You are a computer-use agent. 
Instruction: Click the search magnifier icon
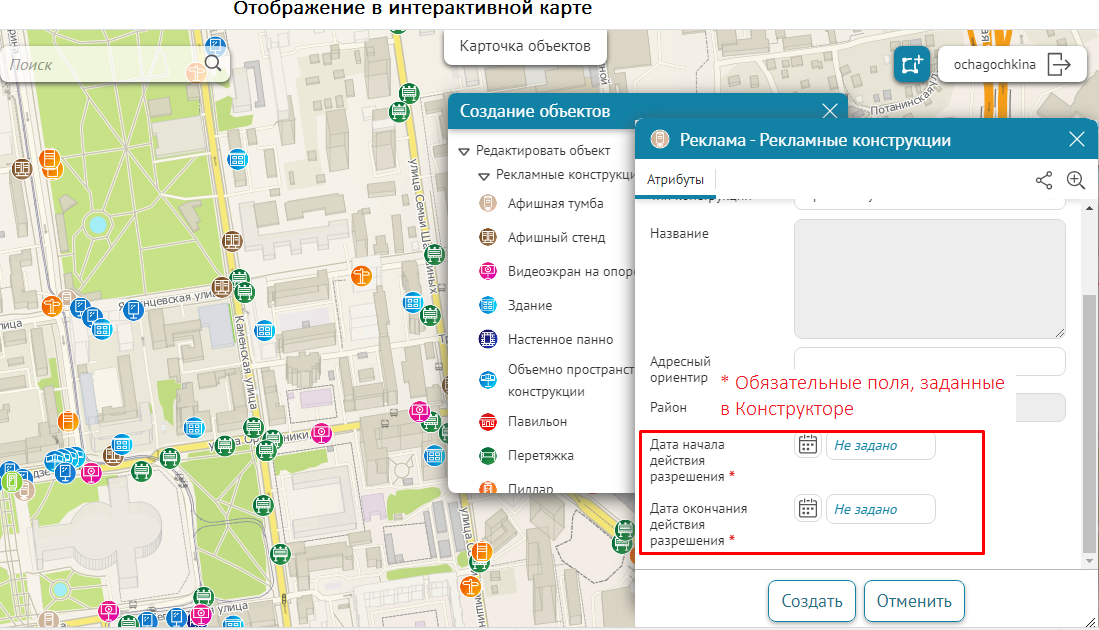213,64
